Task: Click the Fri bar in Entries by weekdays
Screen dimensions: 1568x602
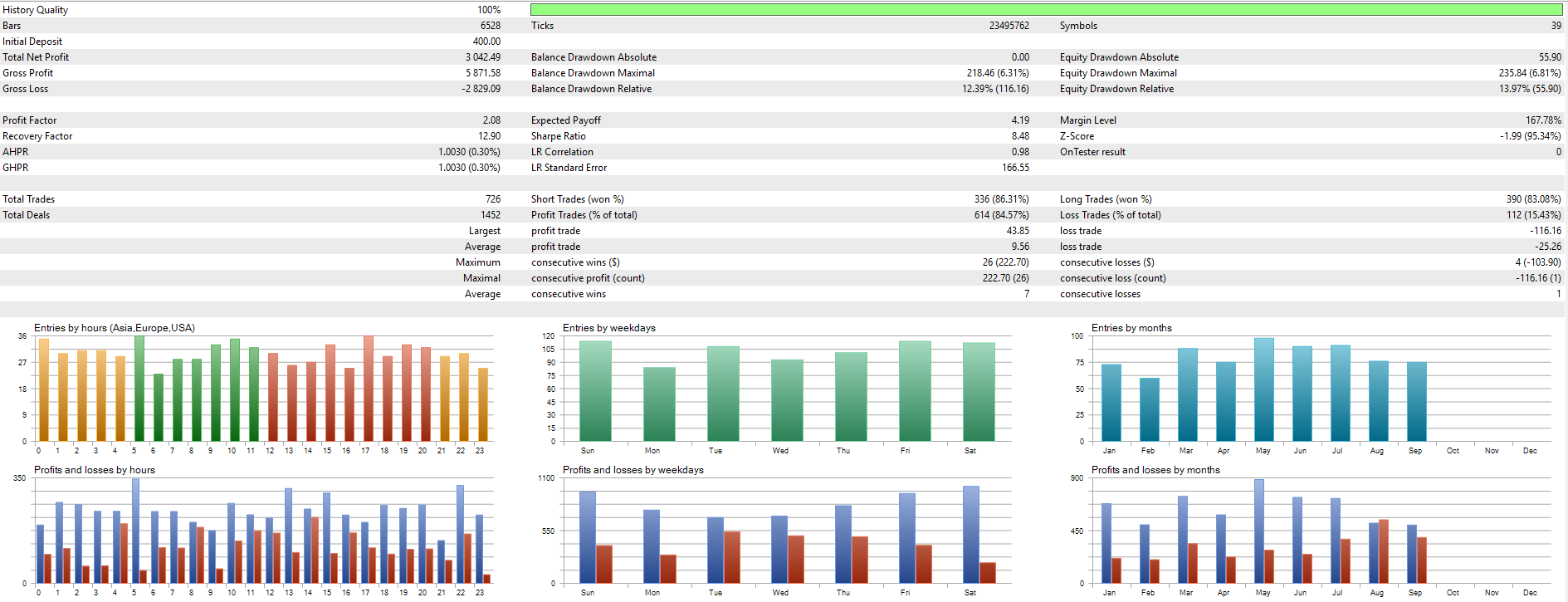Action: tap(914, 391)
